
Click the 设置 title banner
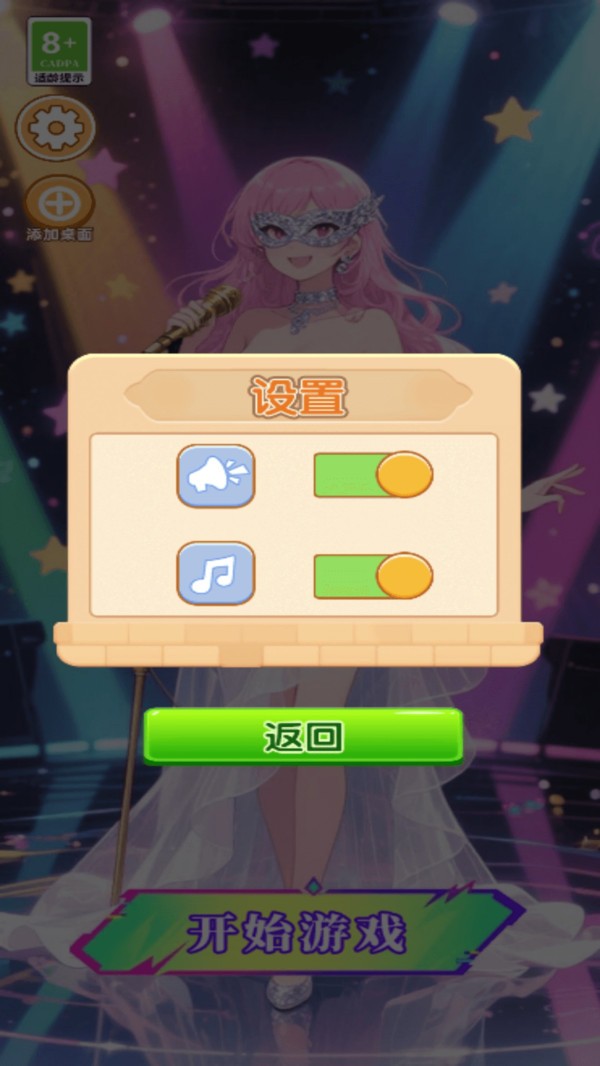tap(298, 396)
